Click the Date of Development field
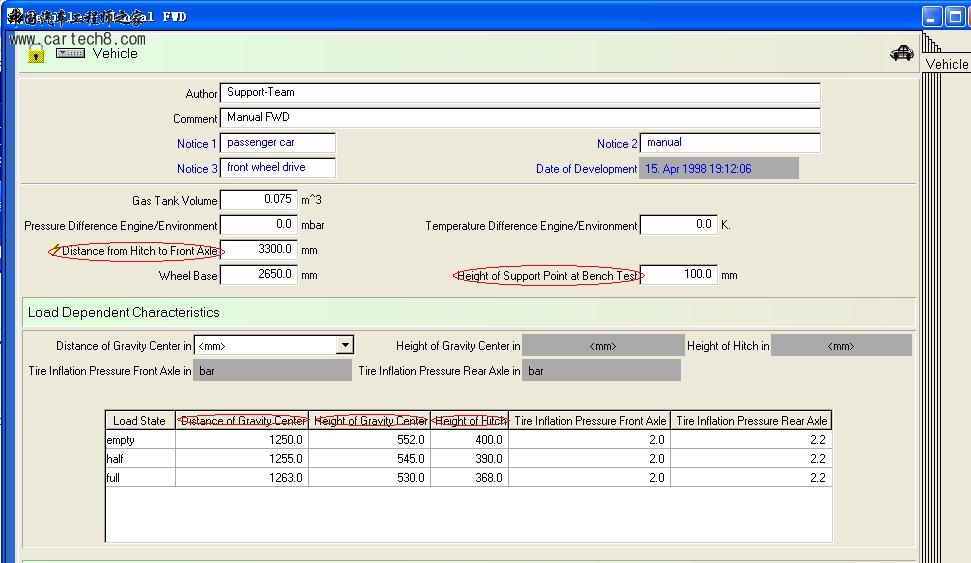 pos(719,168)
